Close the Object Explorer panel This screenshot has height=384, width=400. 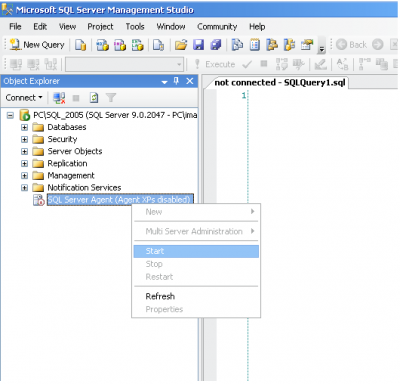(x=190, y=81)
